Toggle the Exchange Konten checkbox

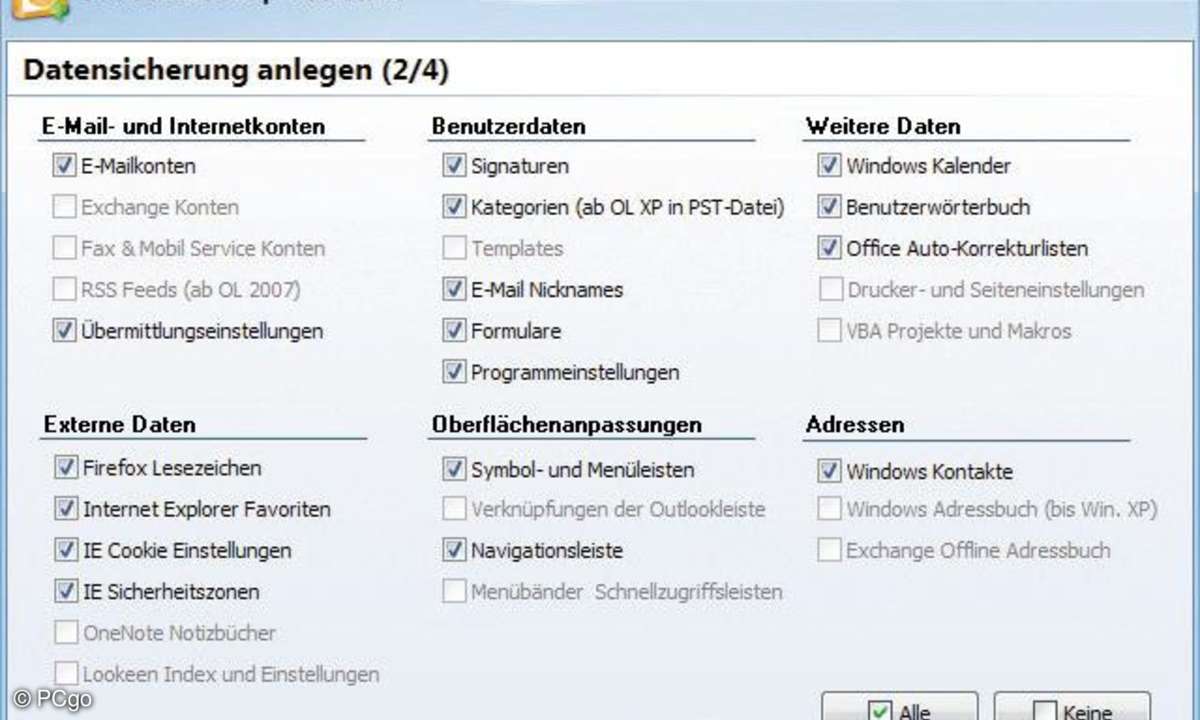point(65,207)
